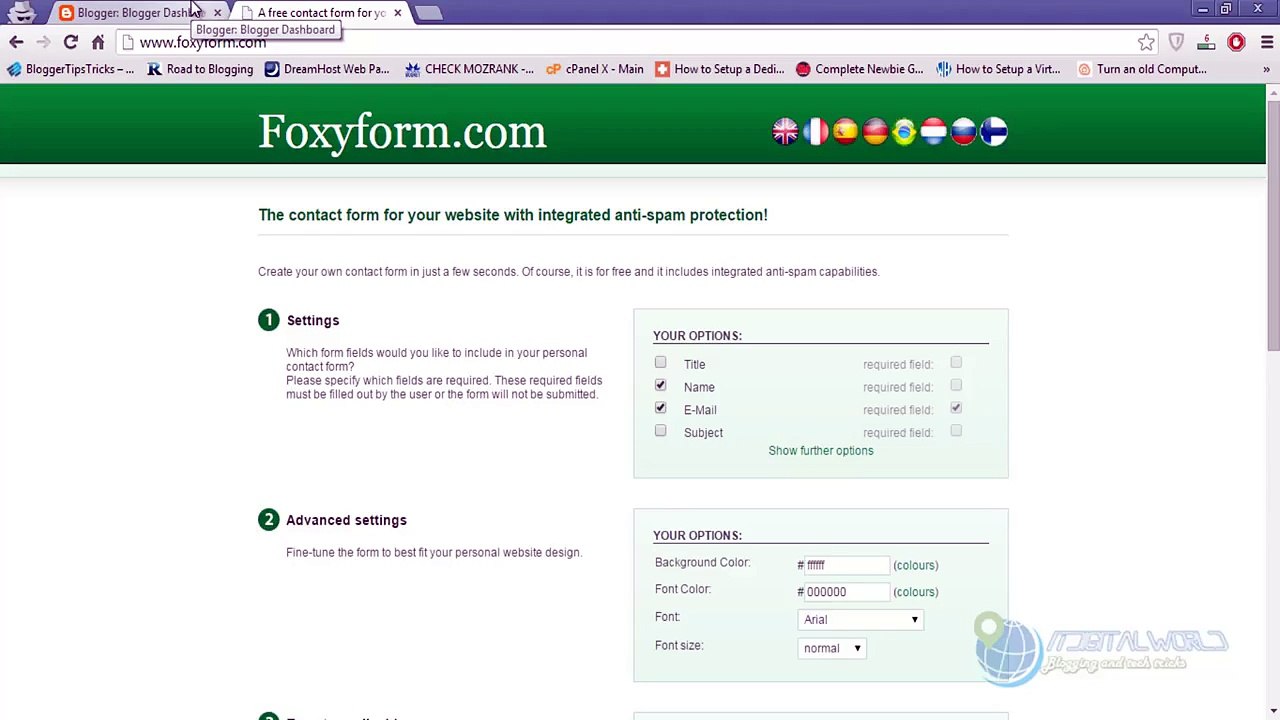1280x720 pixels.
Task: Choose the Dutch flag language icon
Action: point(934,132)
